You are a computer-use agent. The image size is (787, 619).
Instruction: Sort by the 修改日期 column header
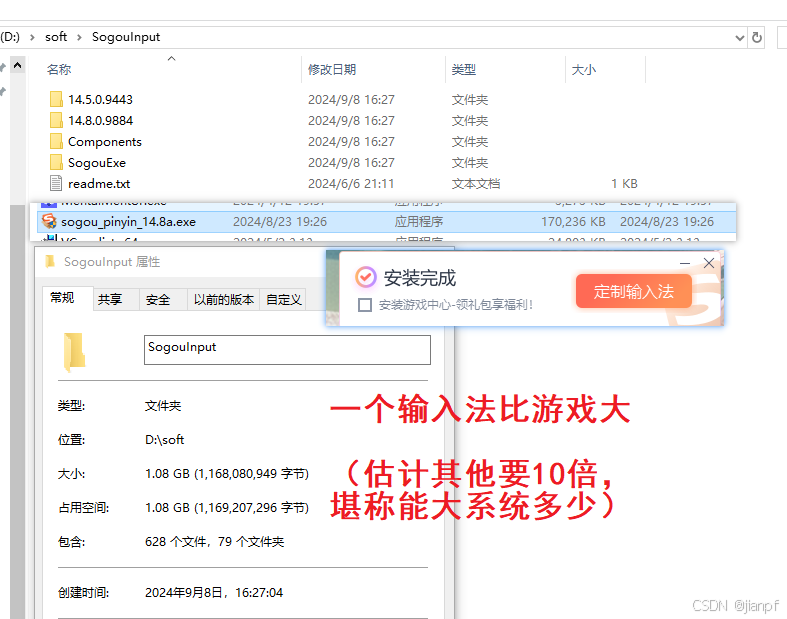[x=332, y=69]
